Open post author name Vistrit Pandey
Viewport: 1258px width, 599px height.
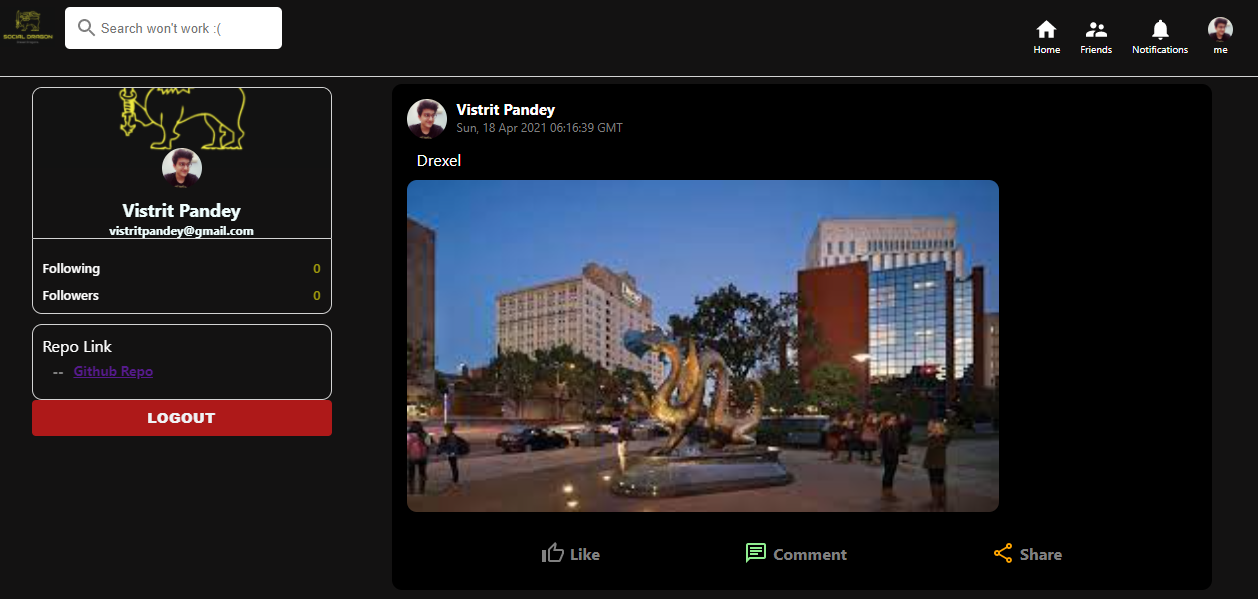tap(505, 110)
